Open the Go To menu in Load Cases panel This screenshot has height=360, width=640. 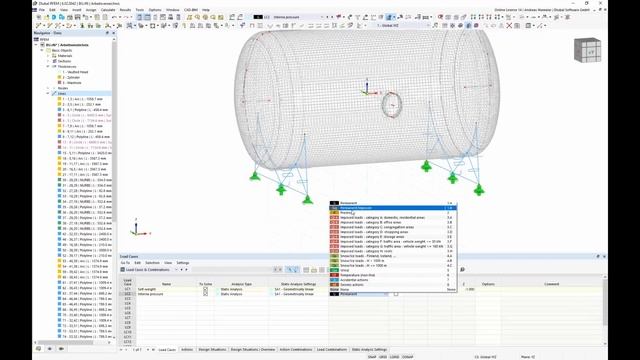[x=124, y=263]
